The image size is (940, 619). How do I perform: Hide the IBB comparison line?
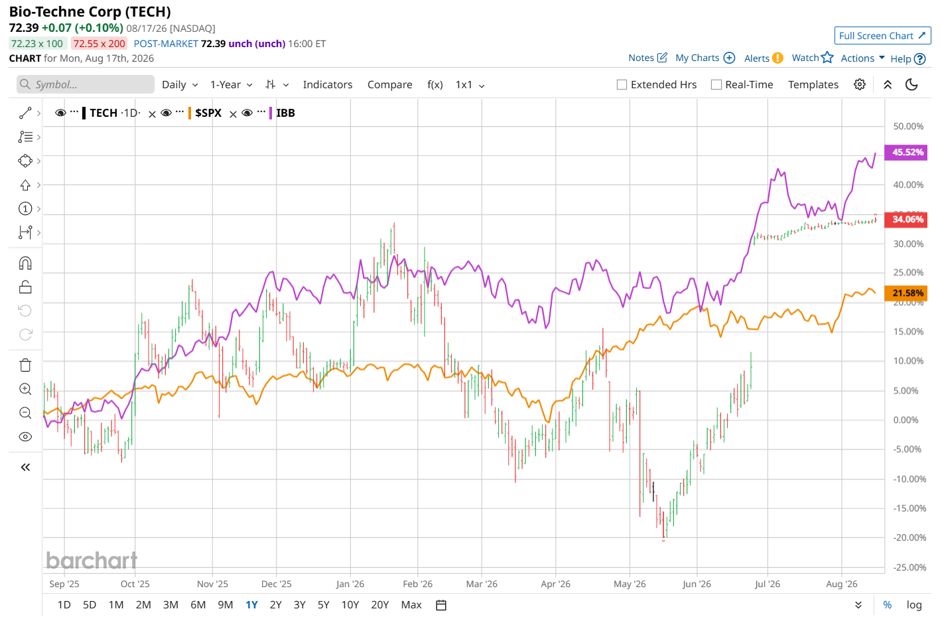click(247, 113)
